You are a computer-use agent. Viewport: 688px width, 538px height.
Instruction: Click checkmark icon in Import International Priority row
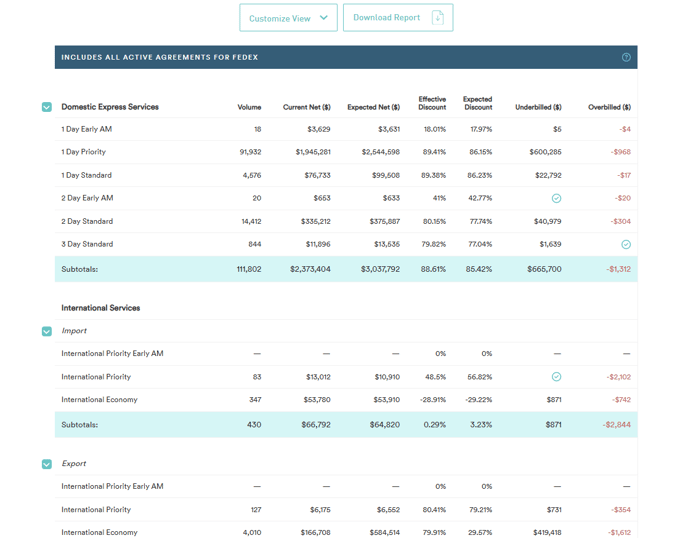tap(557, 377)
